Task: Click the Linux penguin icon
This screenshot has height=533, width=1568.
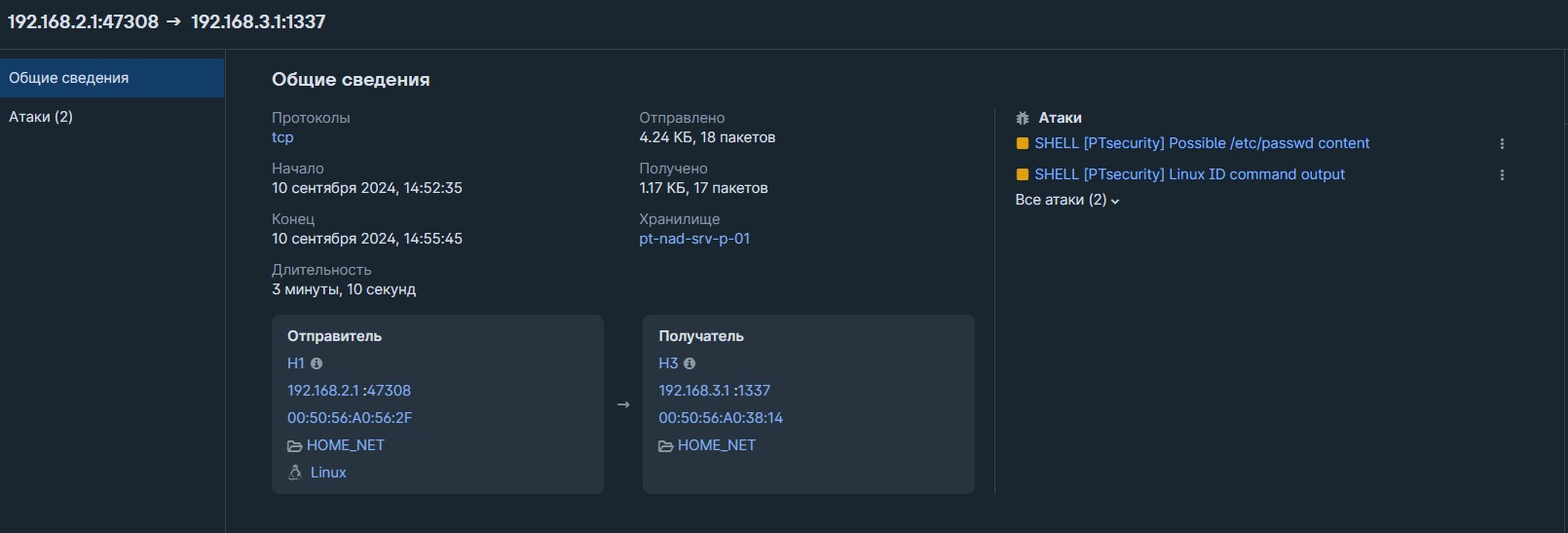Action: [x=295, y=473]
